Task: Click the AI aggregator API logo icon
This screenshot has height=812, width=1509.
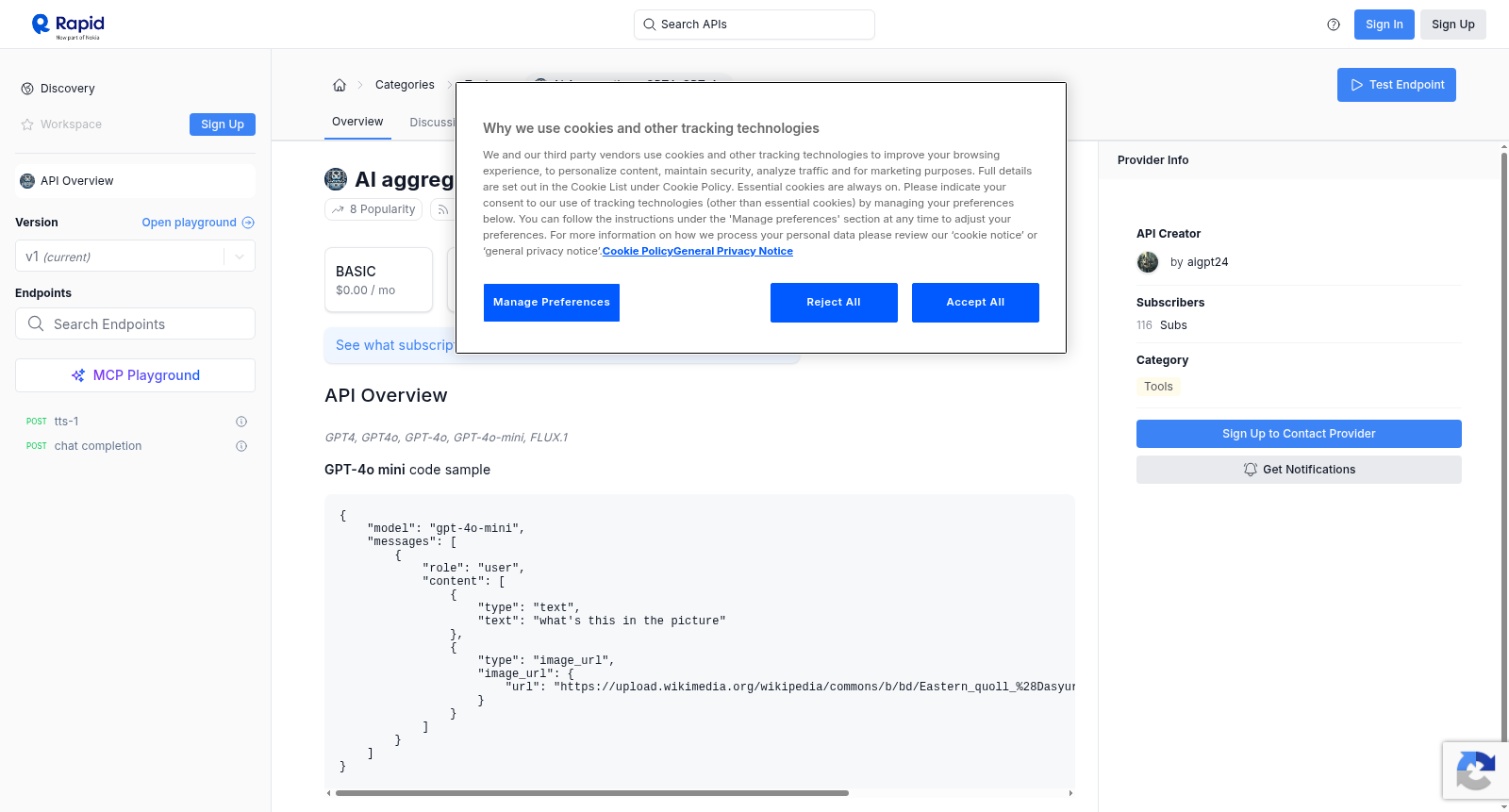Action: point(336,179)
